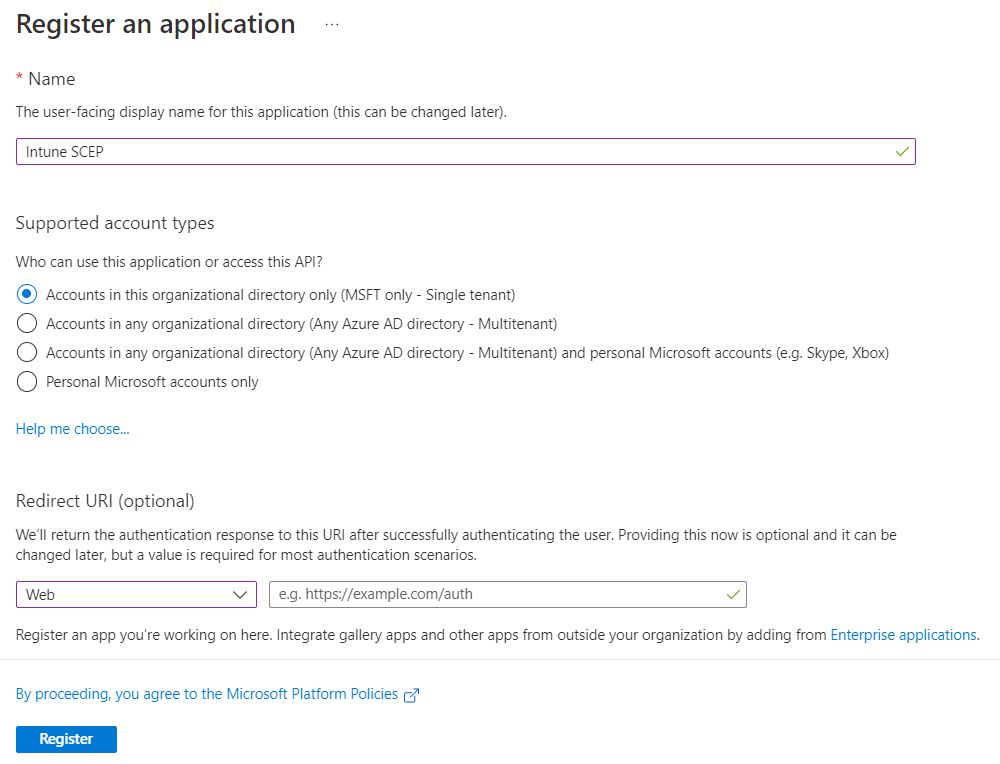Click the Register an application page title
Screen dimensions: 1000x764
(156, 24)
